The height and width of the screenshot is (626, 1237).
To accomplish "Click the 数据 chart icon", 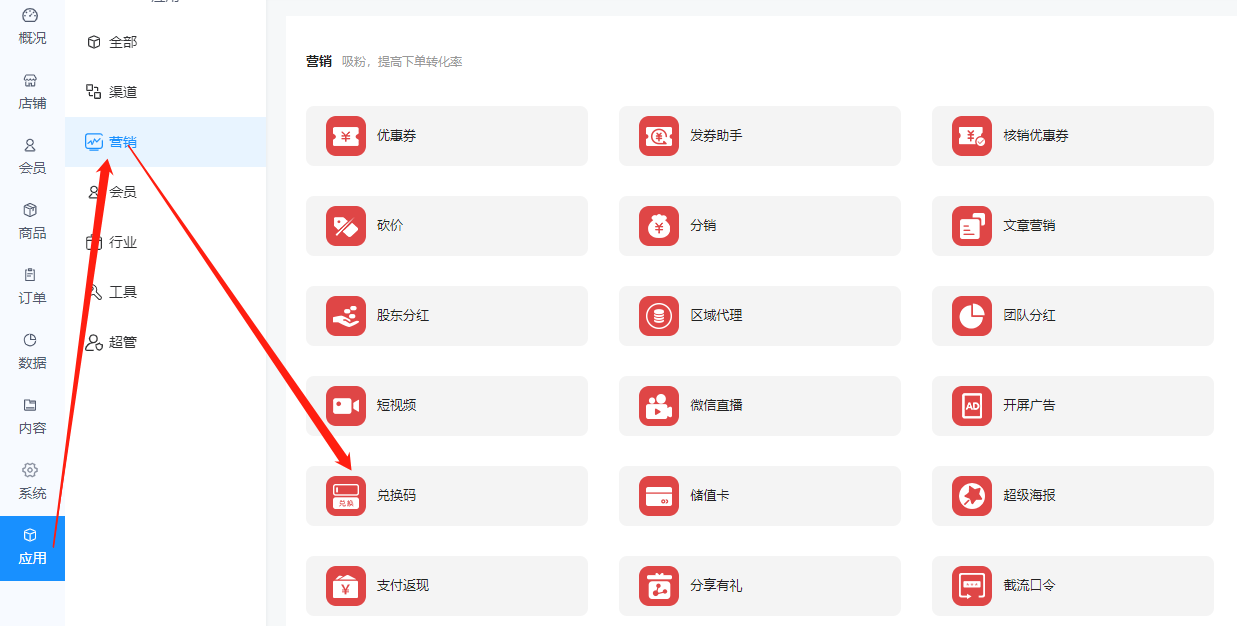I will tap(30, 340).
